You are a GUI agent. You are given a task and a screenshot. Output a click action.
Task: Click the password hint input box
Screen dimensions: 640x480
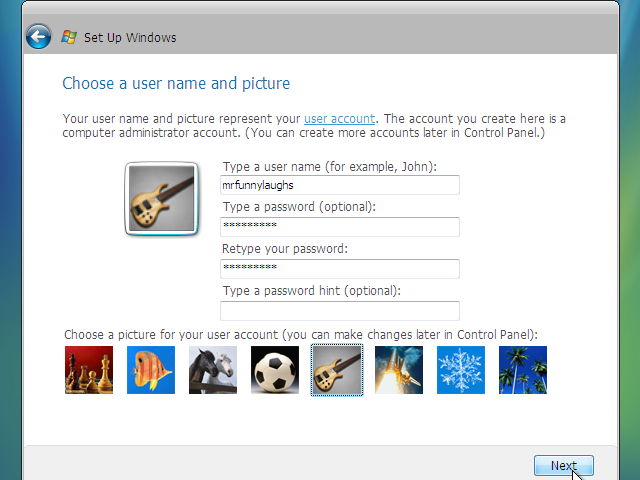(x=340, y=311)
